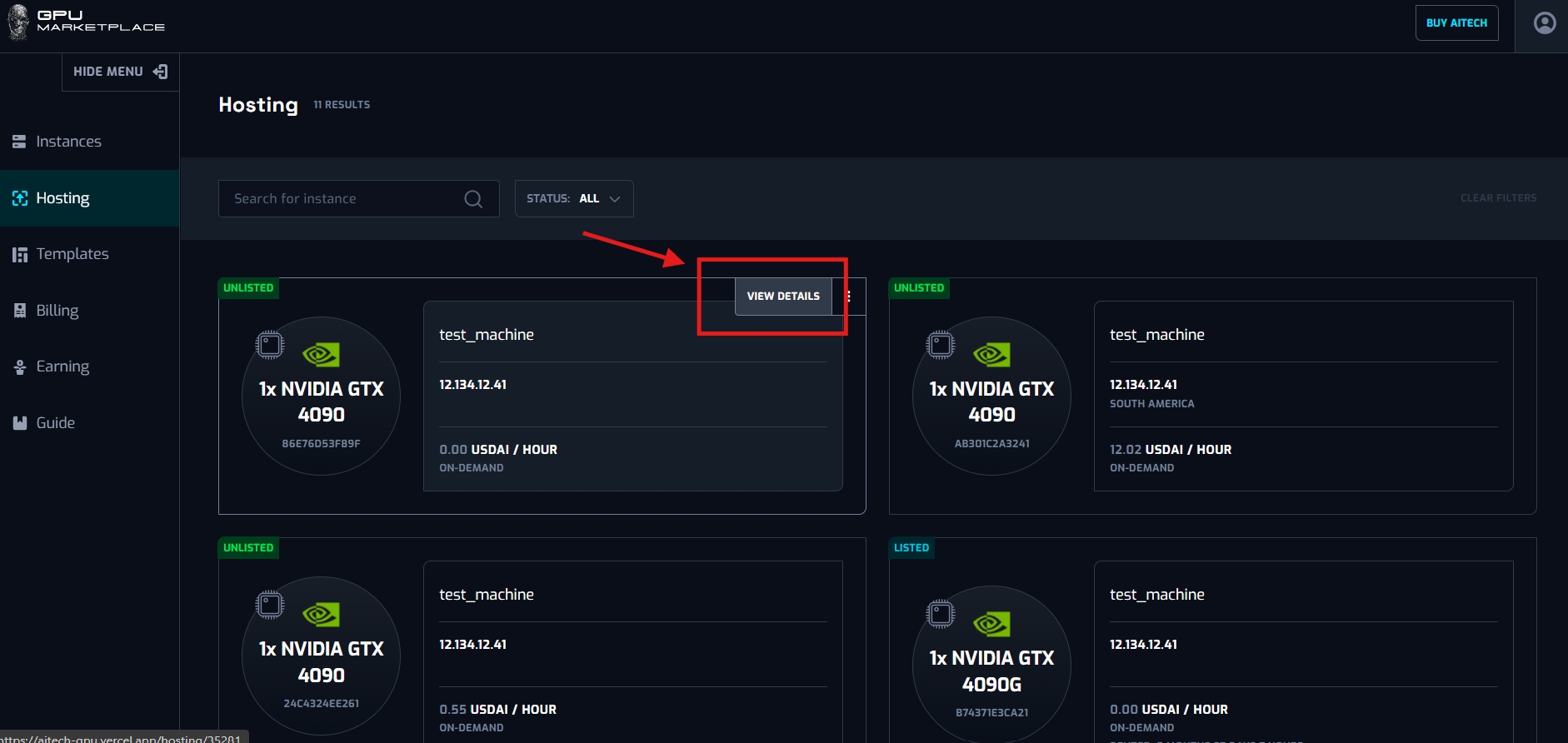Click the View Details button
Screen dimensions: 1568x743
click(x=782, y=297)
